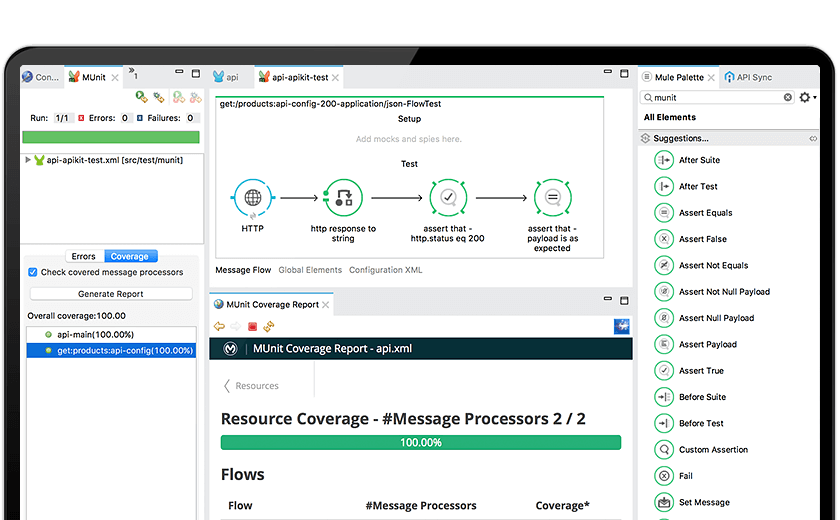Pick the After Test palette element
The height and width of the screenshot is (520, 840).
click(x=686, y=186)
